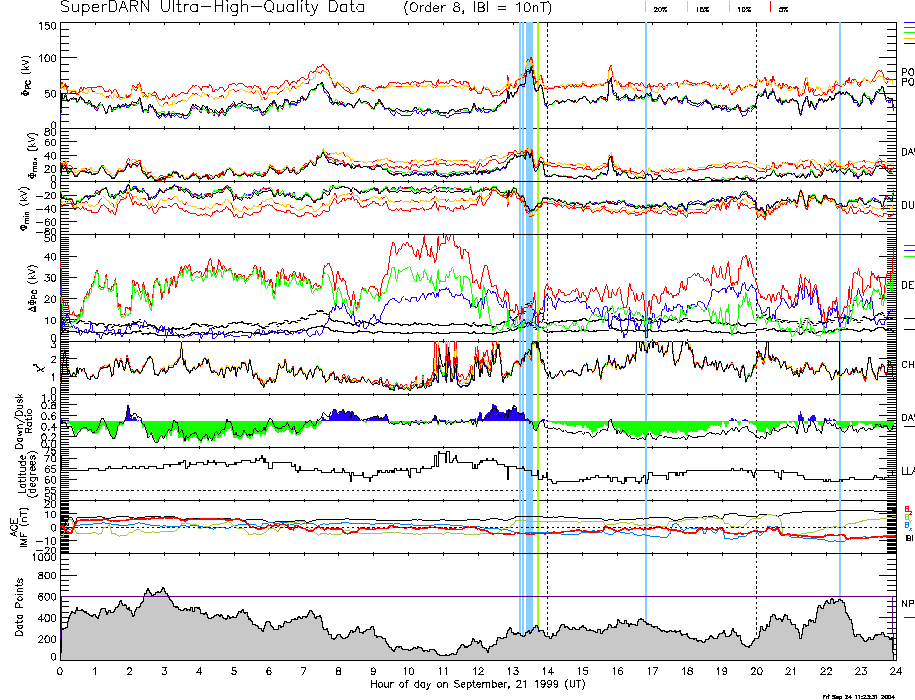The width and height of the screenshot is (915, 700).
Task: Select the dashed vertical line at hour 14
Action: 547,300
